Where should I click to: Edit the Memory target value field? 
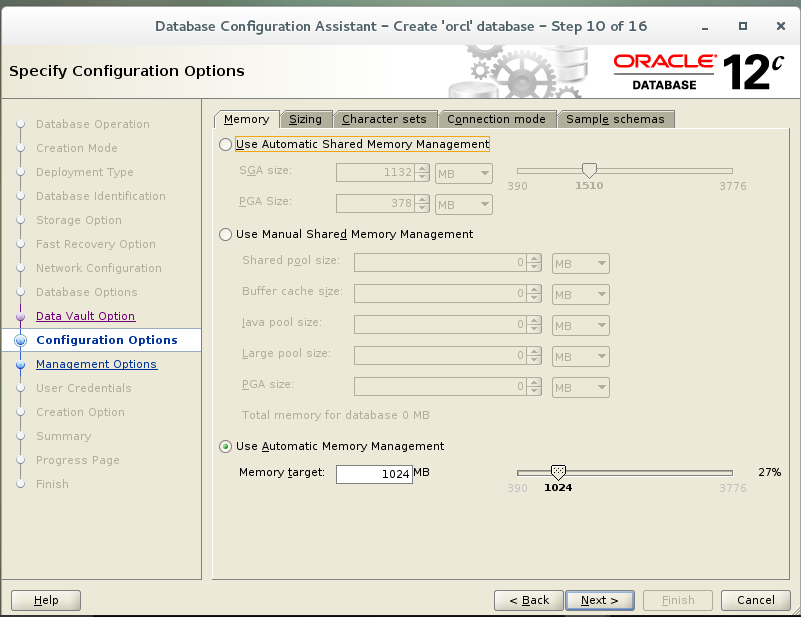(374, 472)
